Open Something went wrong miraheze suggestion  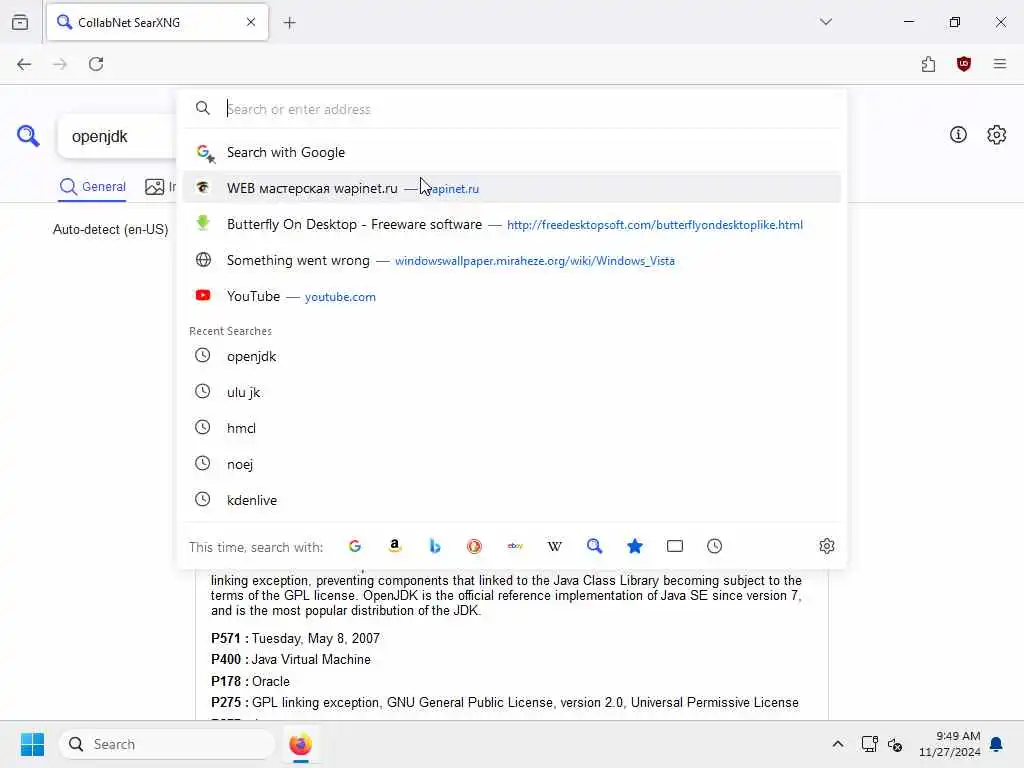pos(512,260)
